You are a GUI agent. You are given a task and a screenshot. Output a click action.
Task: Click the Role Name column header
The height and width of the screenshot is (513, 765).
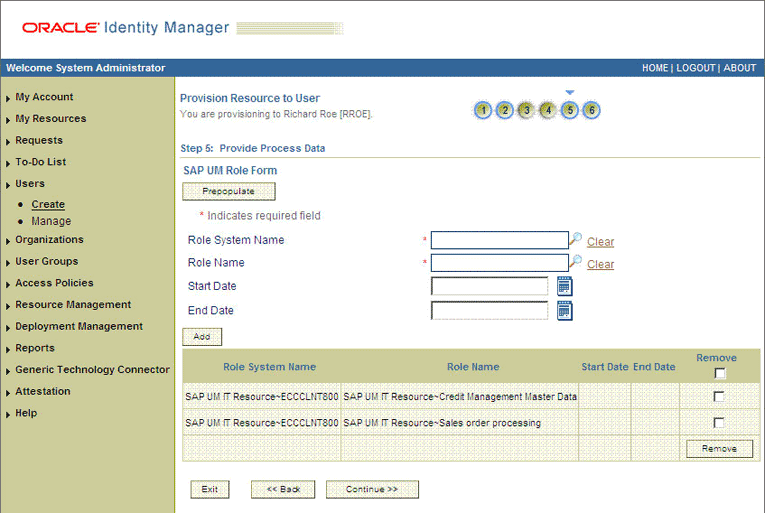pos(473,367)
